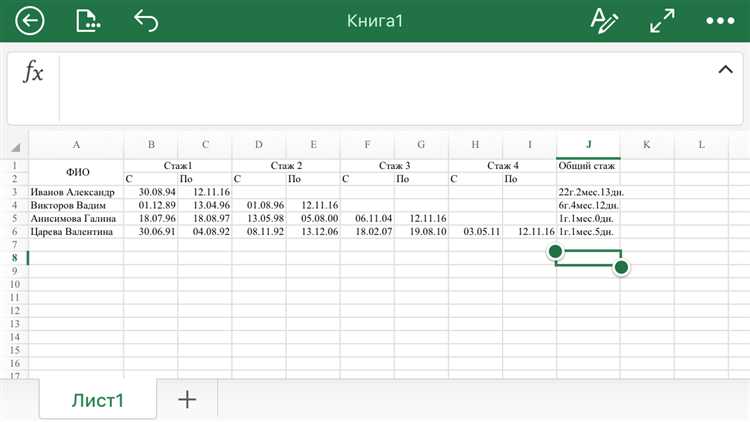Select the Общий стаж header cell
This screenshot has width=750, height=422.
(x=588, y=165)
